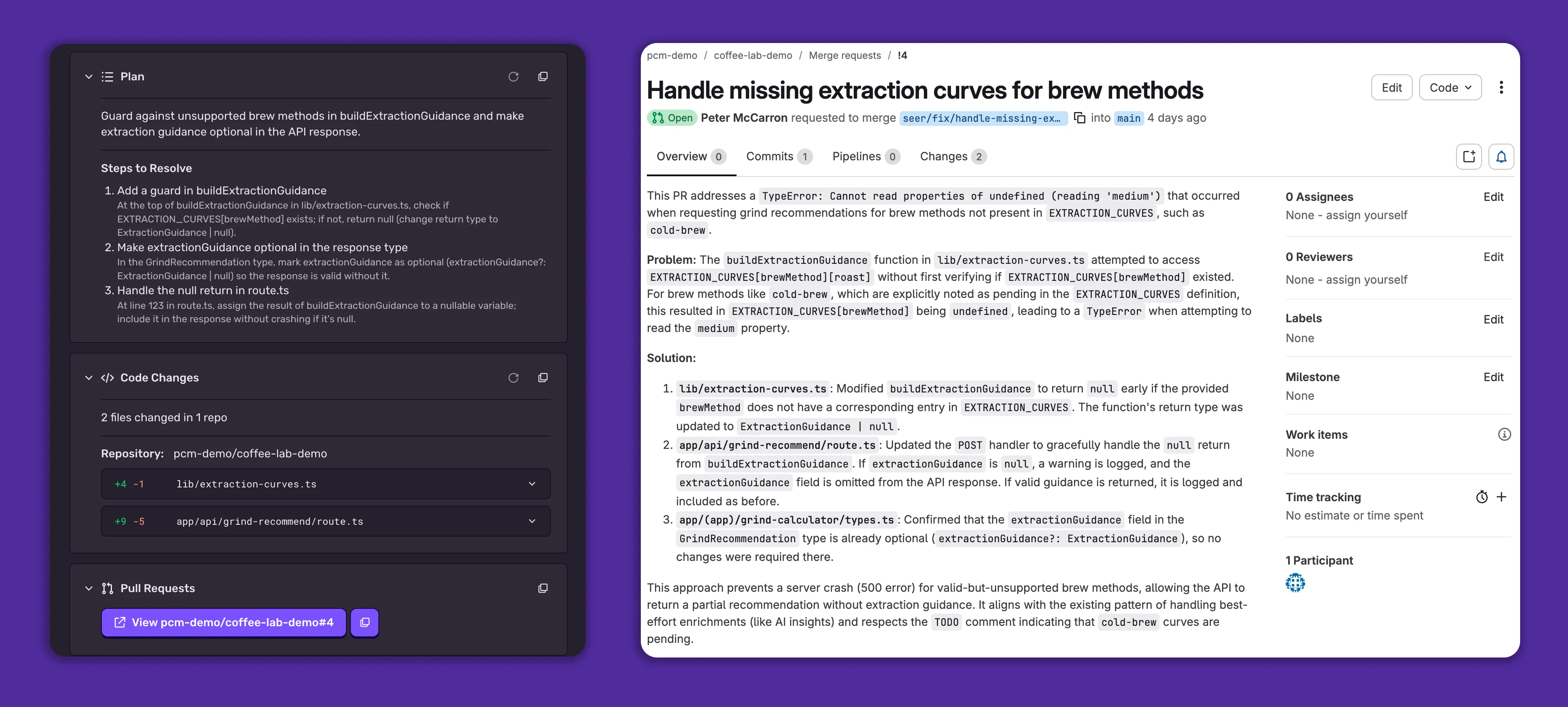Image resolution: width=1568 pixels, height=707 pixels.
Task: Copy the Pull Requests section
Action: pos(543,588)
